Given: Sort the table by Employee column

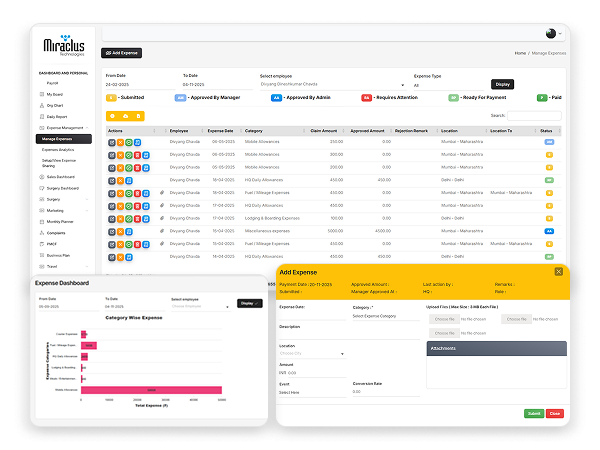Looking at the screenshot, I should coord(185,131).
